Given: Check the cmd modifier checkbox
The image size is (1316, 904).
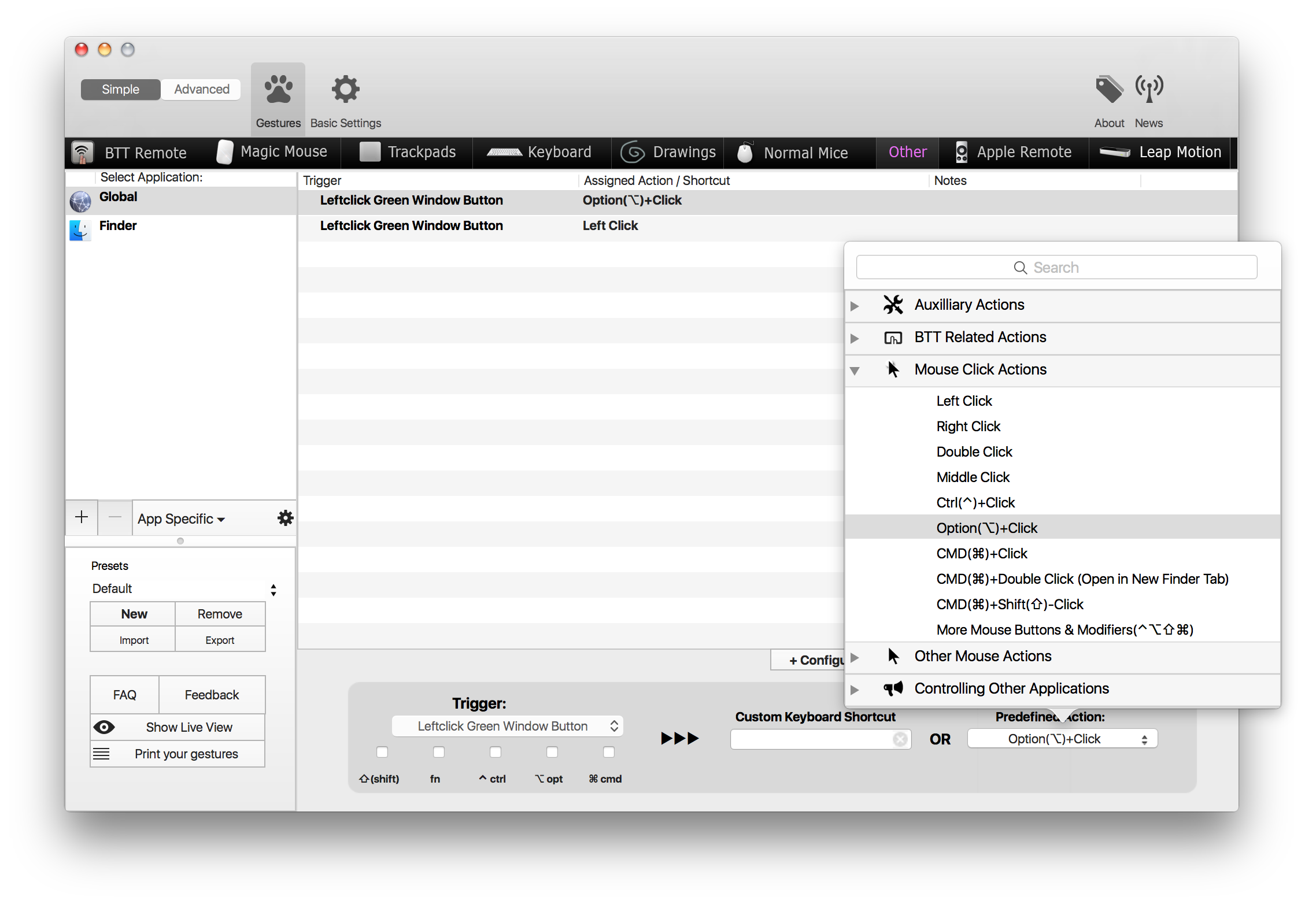Looking at the screenshot, I should point(609,752).
